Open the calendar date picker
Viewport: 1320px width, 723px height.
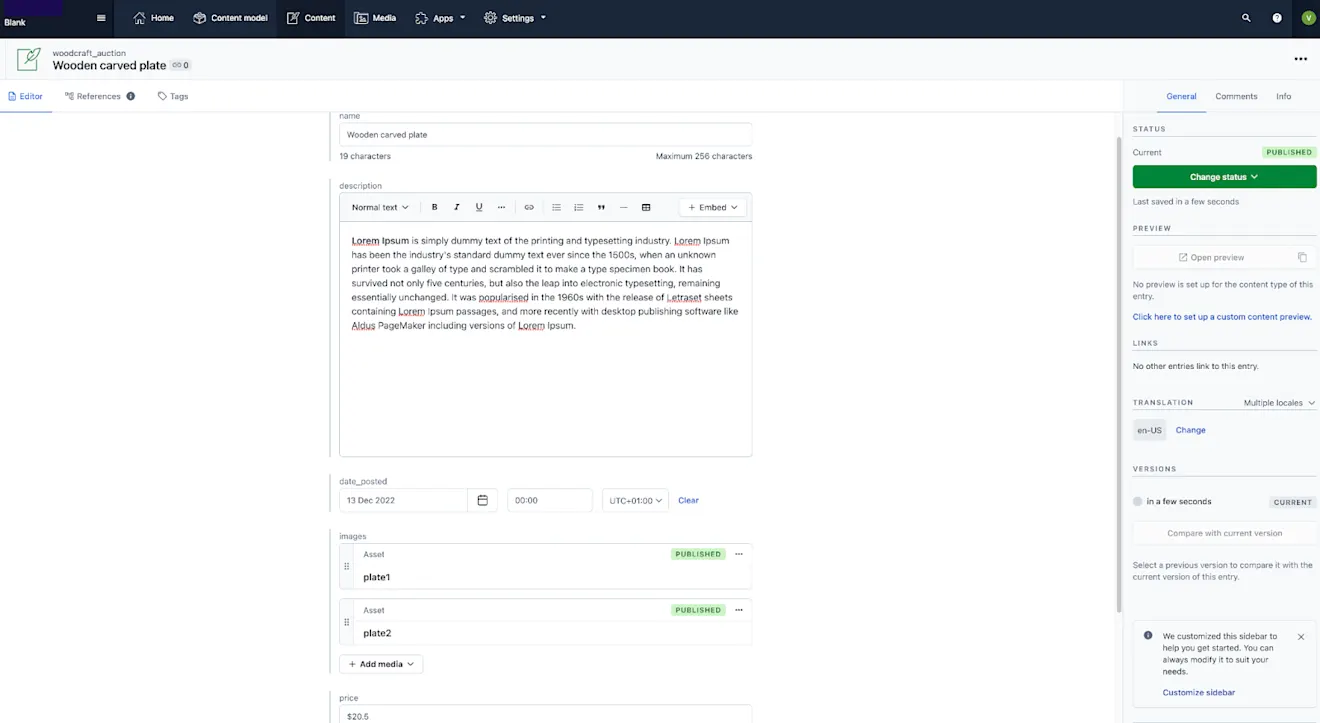pyautogui.click(x=482, y=500)
